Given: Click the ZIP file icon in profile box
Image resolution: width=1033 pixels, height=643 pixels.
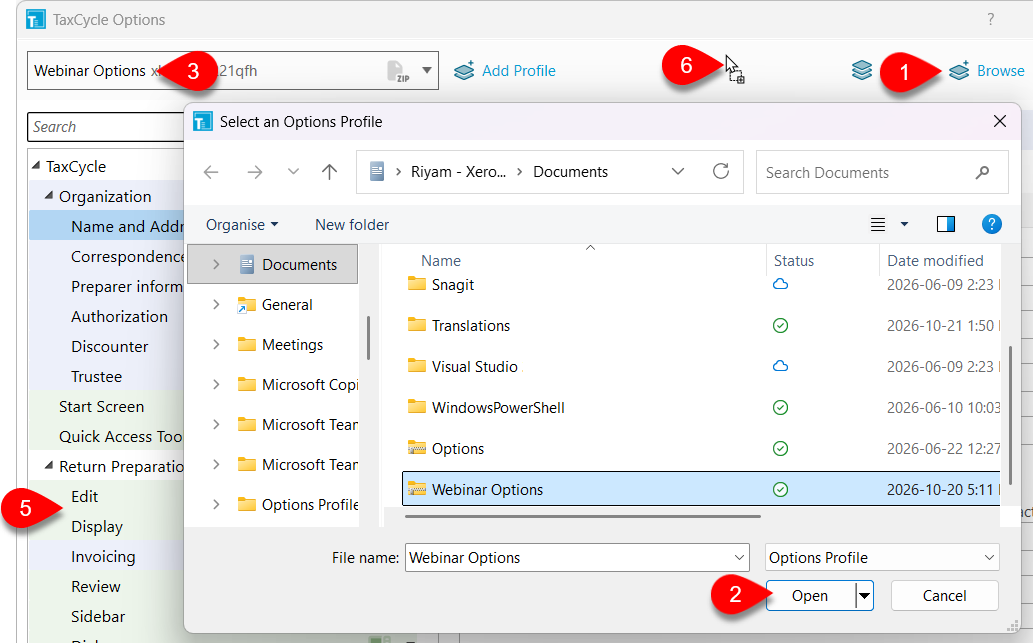Looking at the screenshot, I should point(398,71).
